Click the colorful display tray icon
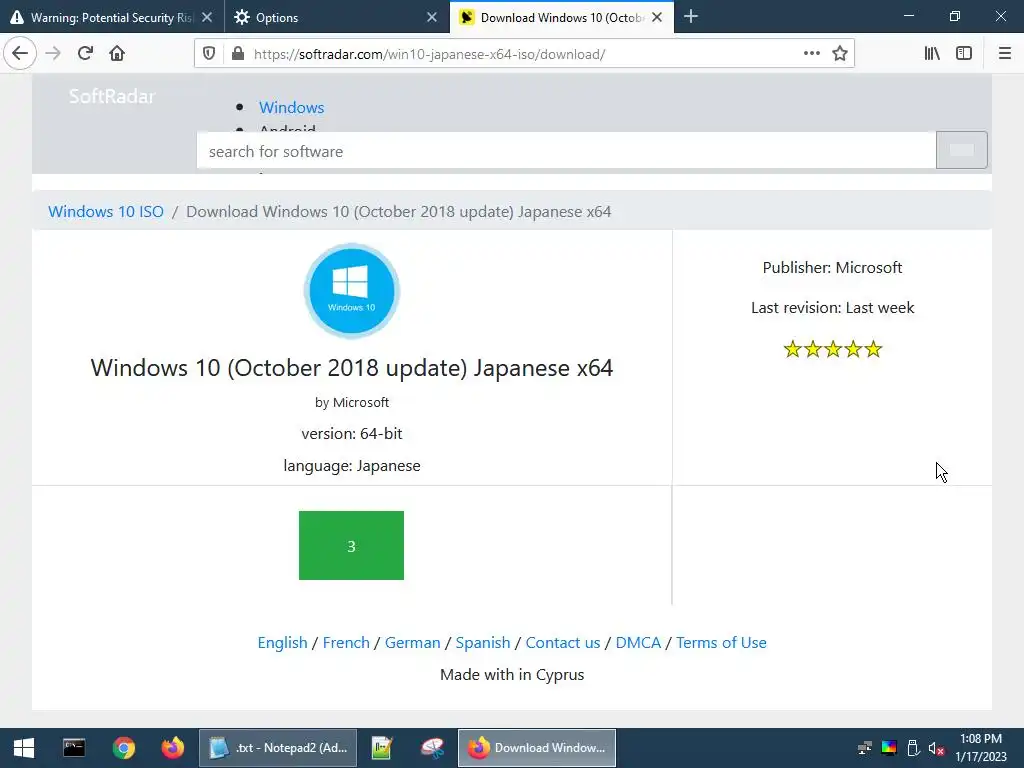1024x768 pixels. tap(889, 748)
